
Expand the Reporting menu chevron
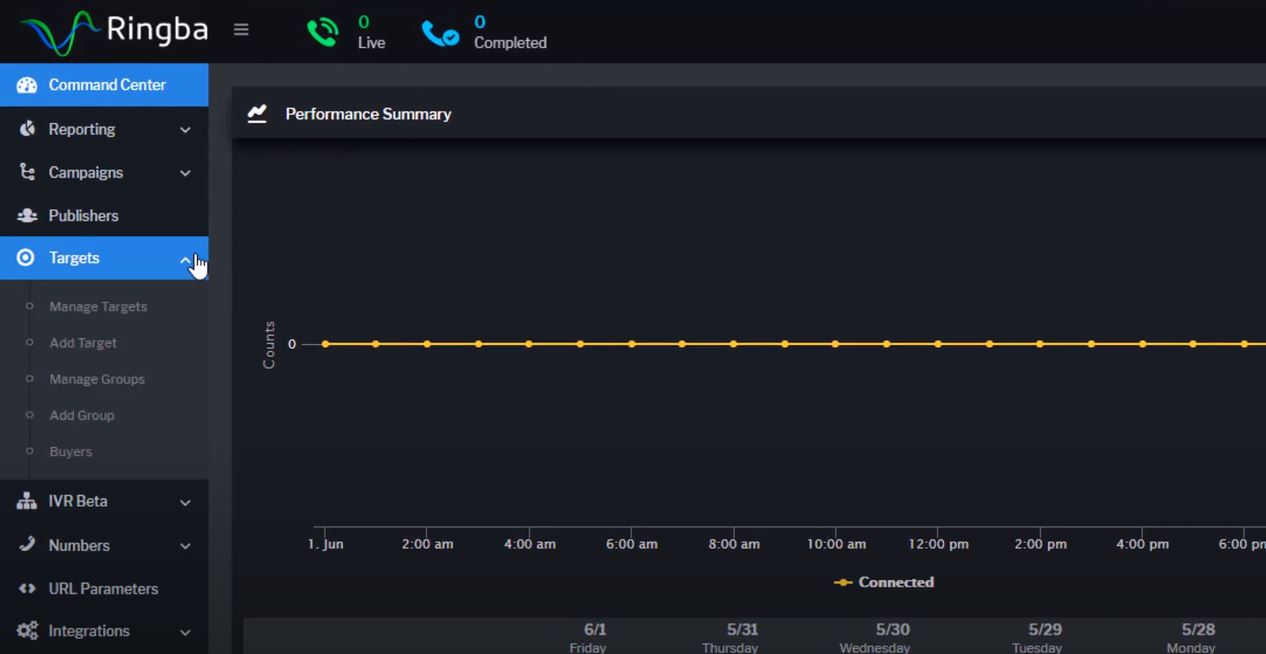(185, 130)
